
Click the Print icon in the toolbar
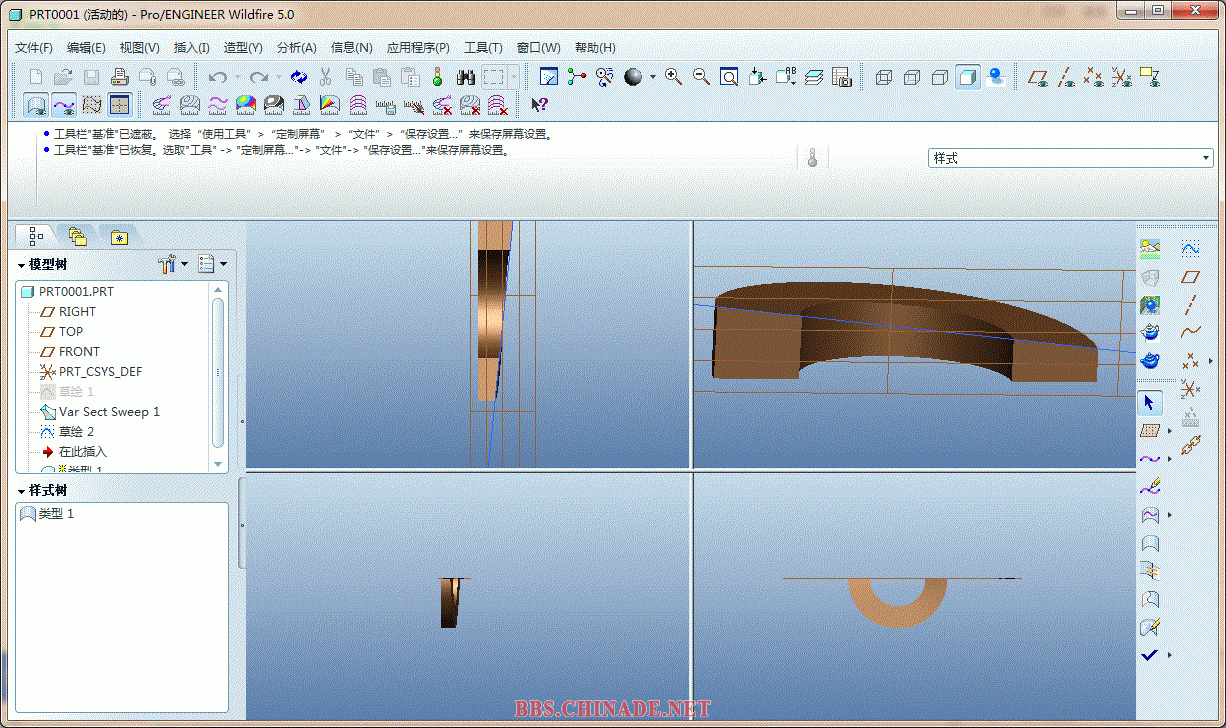tap(119, 77)
